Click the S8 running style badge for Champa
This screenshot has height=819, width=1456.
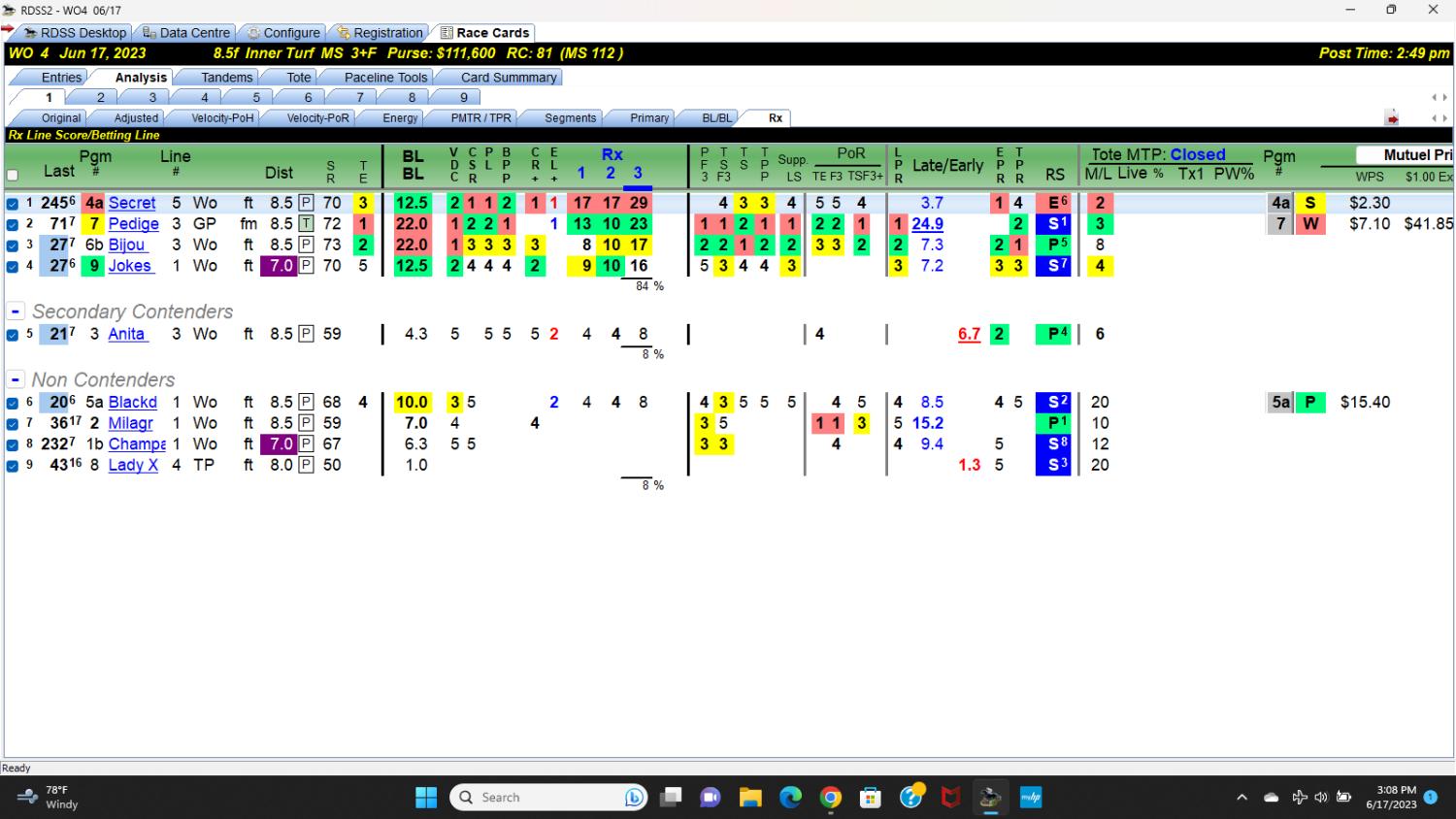coord(1052,444)
